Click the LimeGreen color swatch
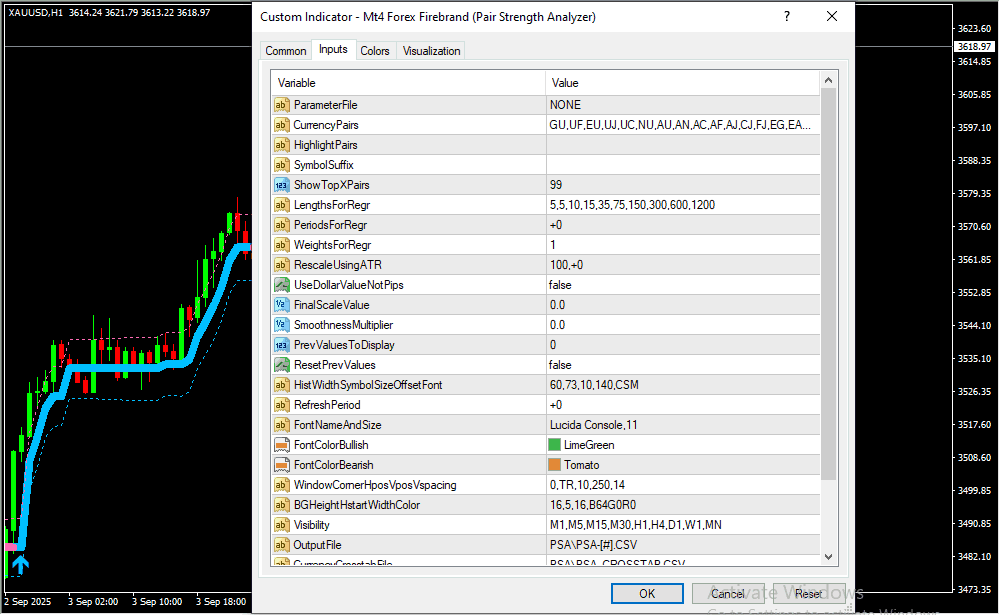The height and width of the screenshot is (615, 1000). (555, 445)
